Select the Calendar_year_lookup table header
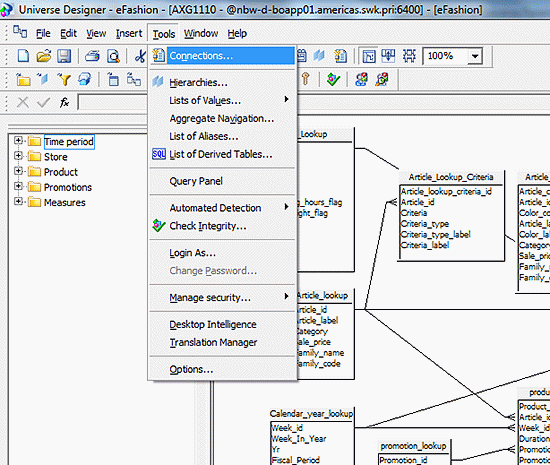The width and height of the screenshot is (550, 465). (311, 414)
